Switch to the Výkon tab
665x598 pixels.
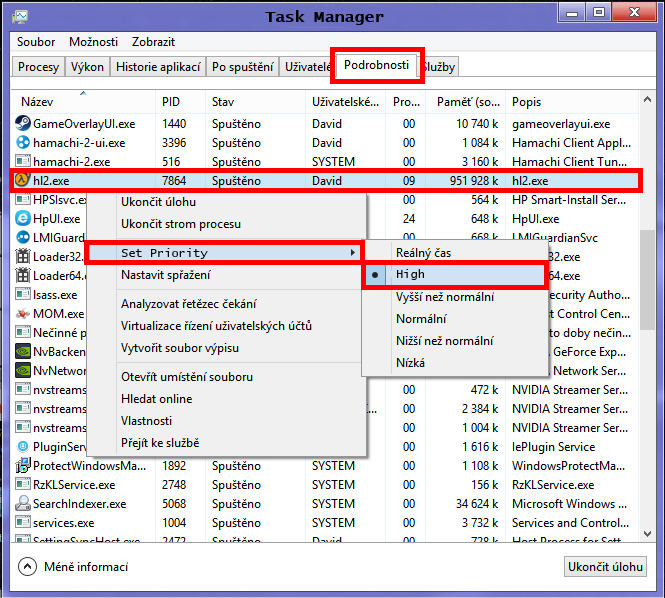point(87,67)
